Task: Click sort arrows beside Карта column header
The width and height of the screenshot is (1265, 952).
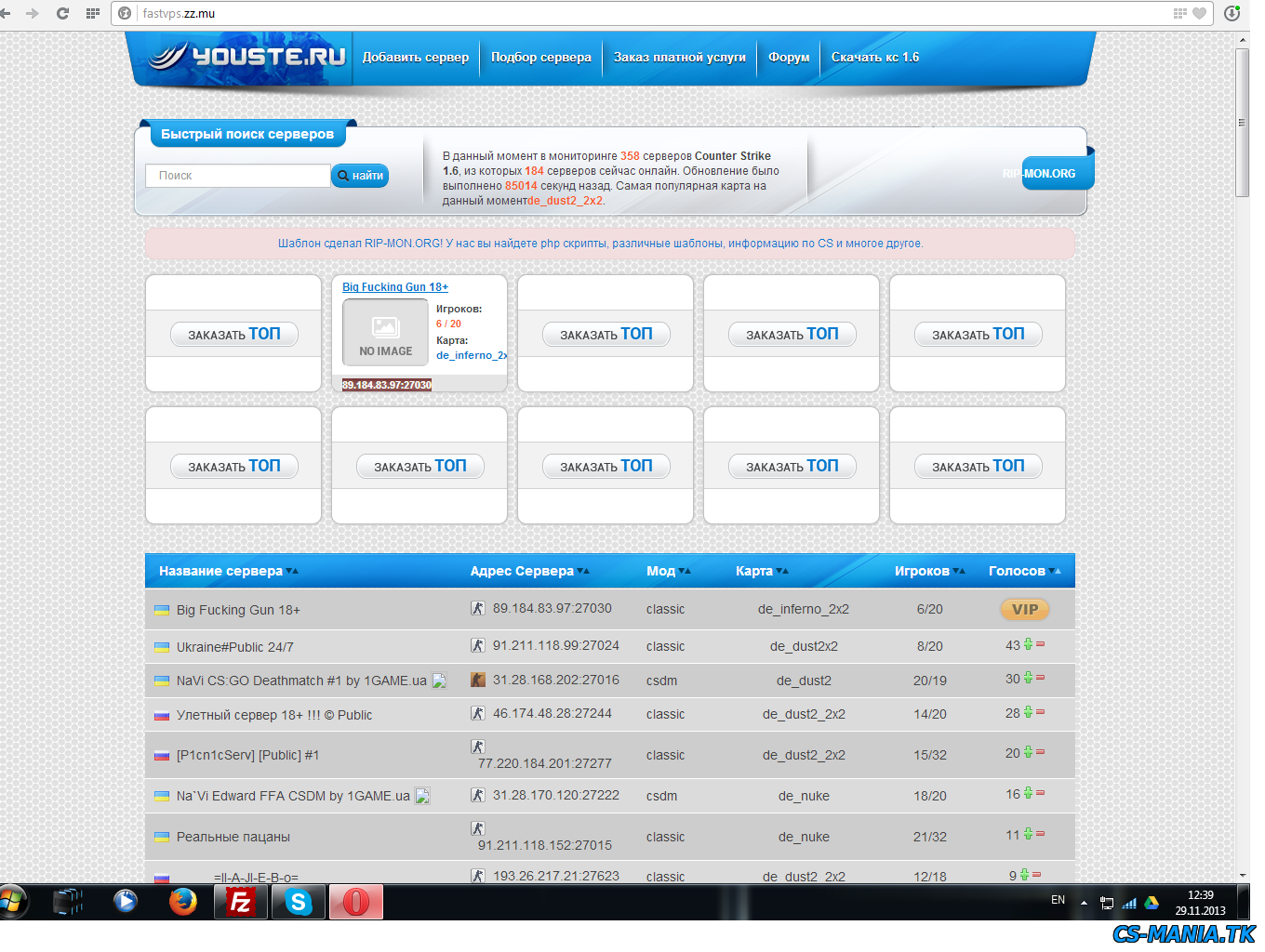Action: click(782, 571)
